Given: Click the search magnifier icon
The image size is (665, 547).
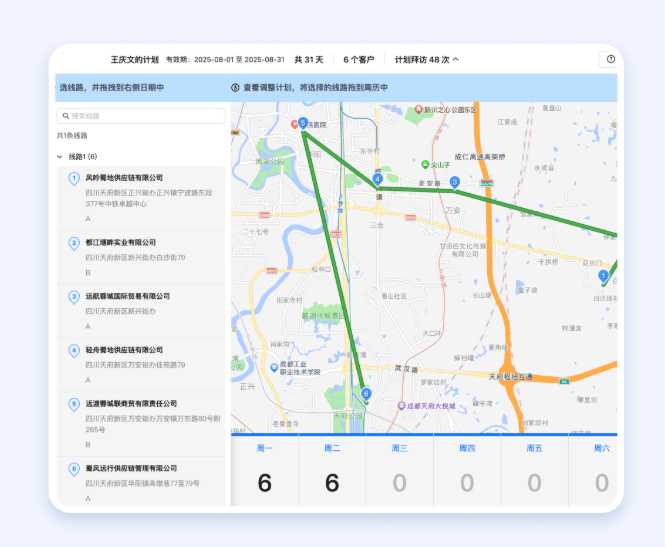Looking at the screenshot, I should pos(66,116).
